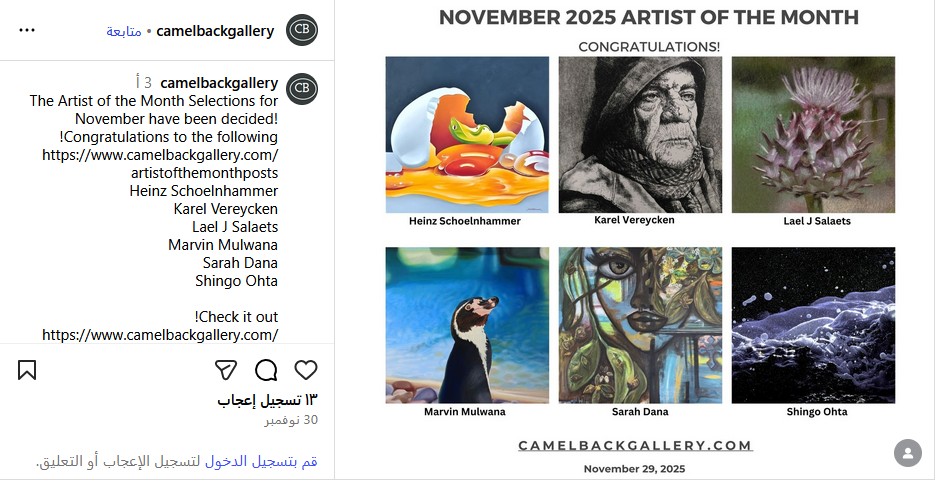View tagged people via the user icon on the image
Screen dimensions: 937x492
pos(907,453)
